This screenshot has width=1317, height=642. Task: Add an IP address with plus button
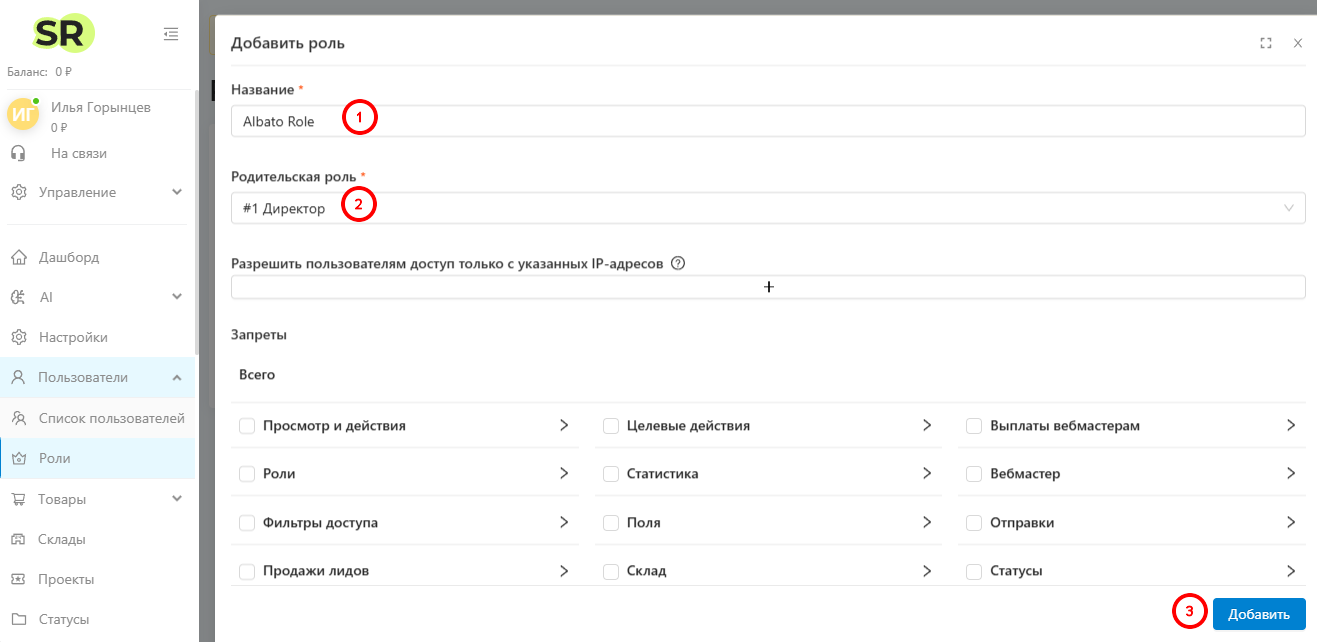coord(768,287)
